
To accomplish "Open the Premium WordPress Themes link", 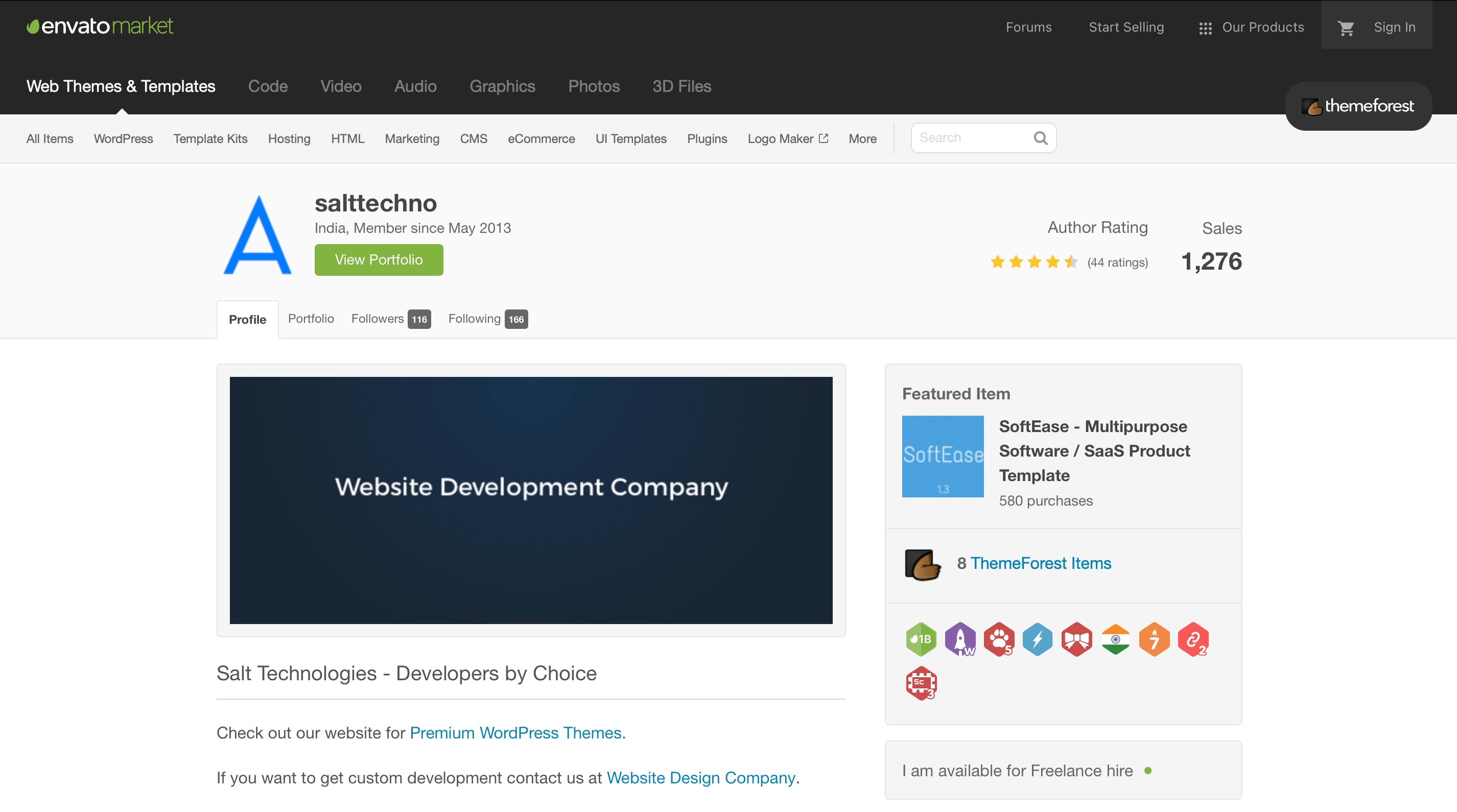I will pyautogui.click(x=516, y=732).
